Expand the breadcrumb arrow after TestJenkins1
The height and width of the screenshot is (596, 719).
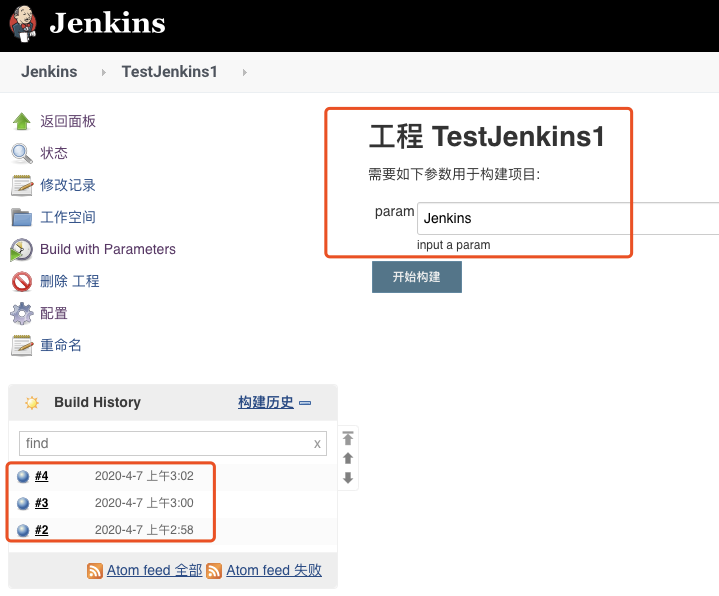pyautogui.click(x=244, y=72)
